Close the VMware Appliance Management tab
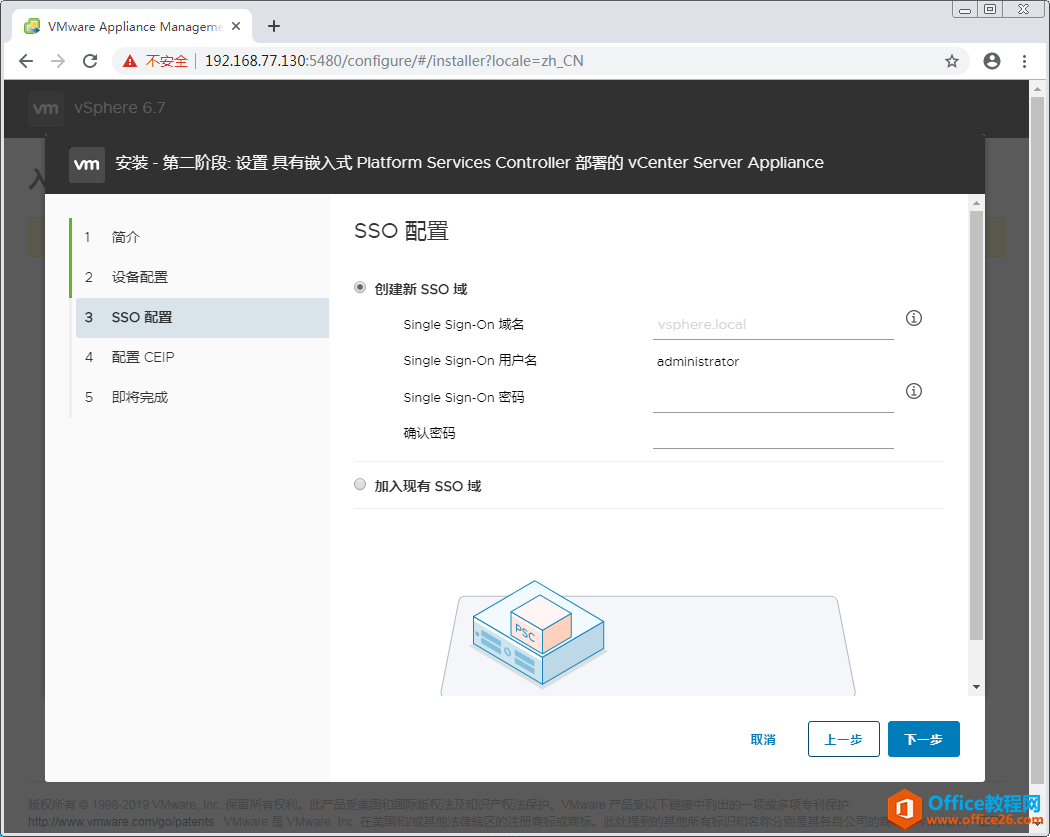The width and height of the screenshot is (1050, 837). coord(236,26)
